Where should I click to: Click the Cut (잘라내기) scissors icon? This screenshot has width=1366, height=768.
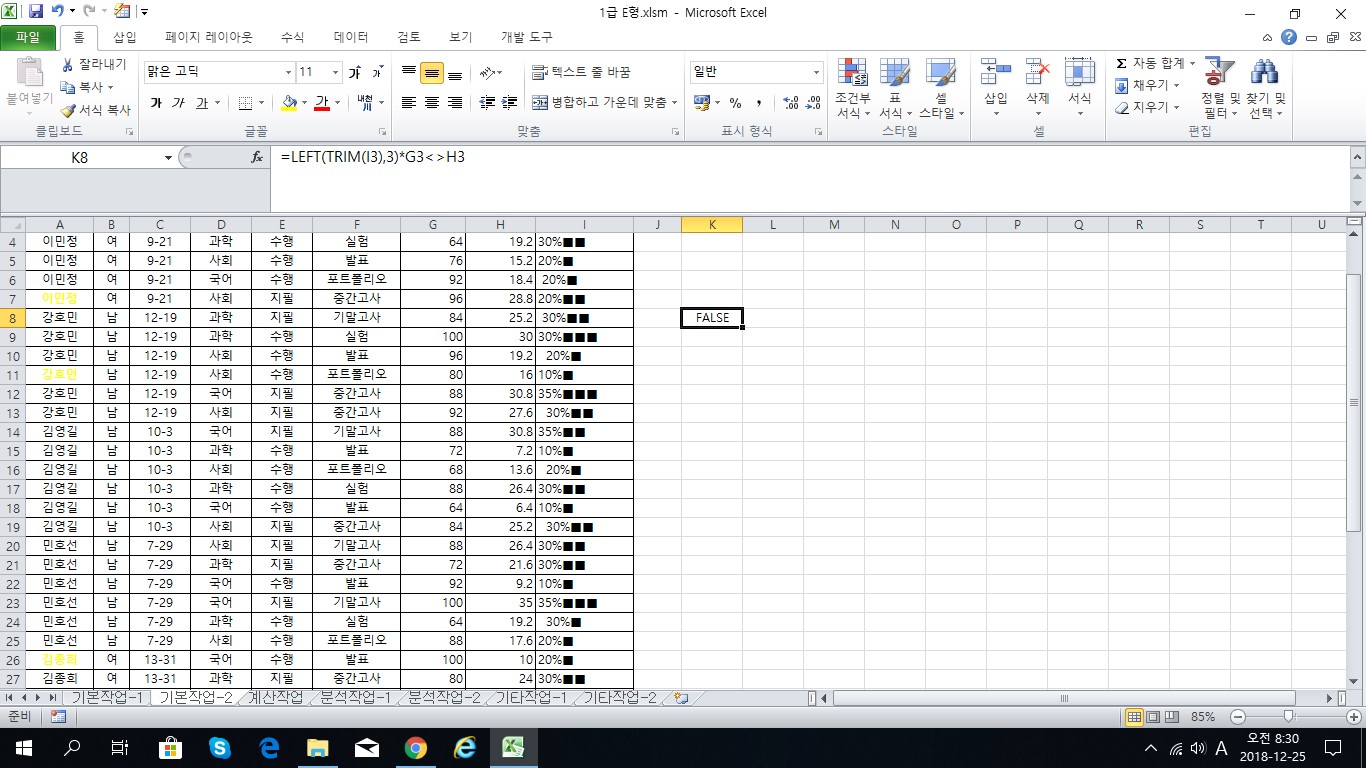(x=68, y=65)
